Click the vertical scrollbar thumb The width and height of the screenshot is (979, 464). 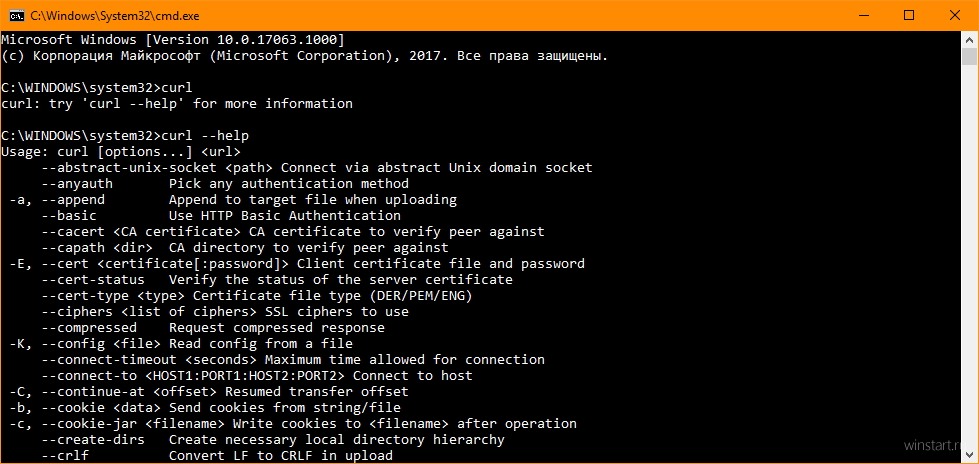(x=969, y=56)
